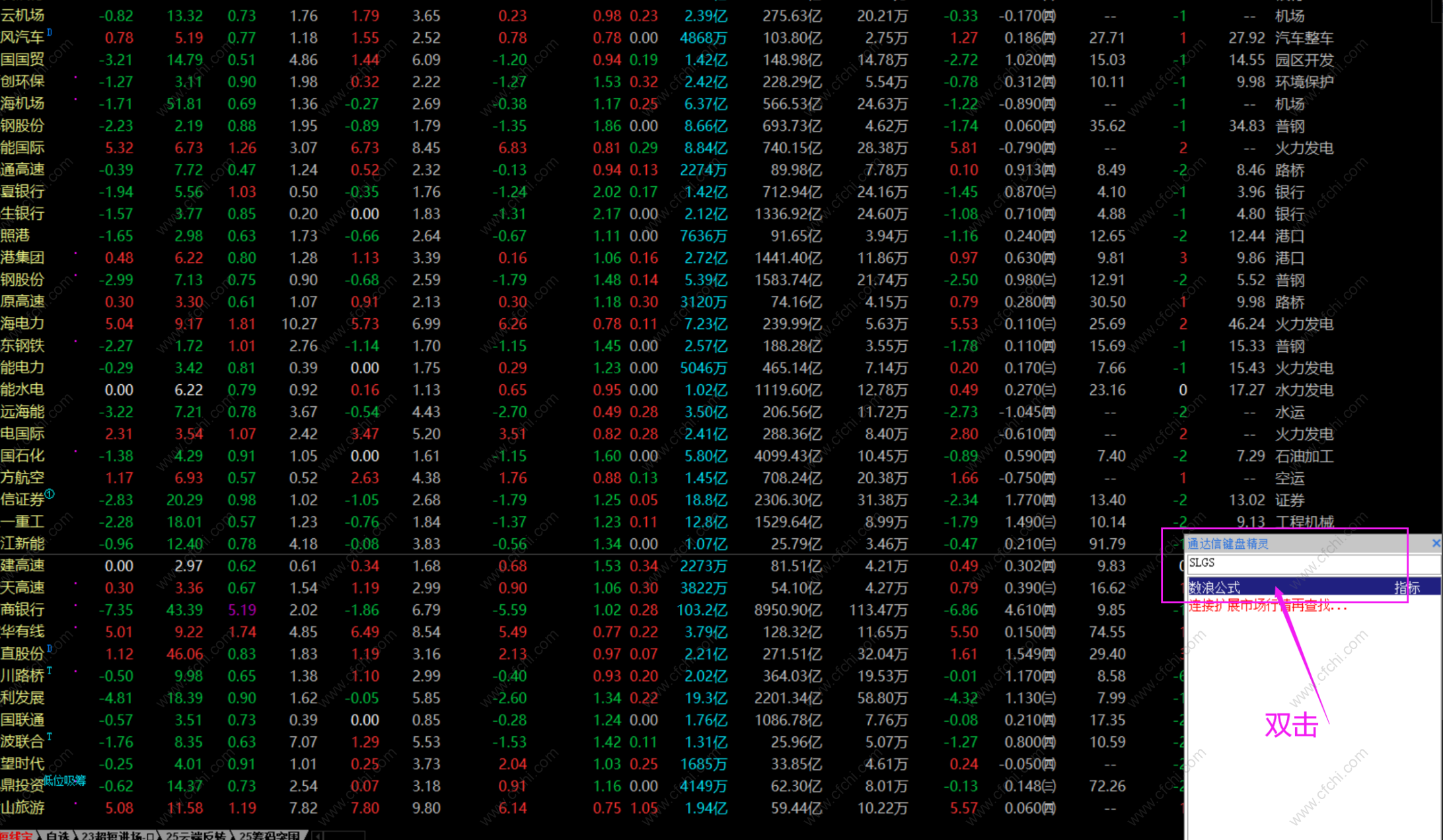Switch to the 自选 tab

[57, 835]
